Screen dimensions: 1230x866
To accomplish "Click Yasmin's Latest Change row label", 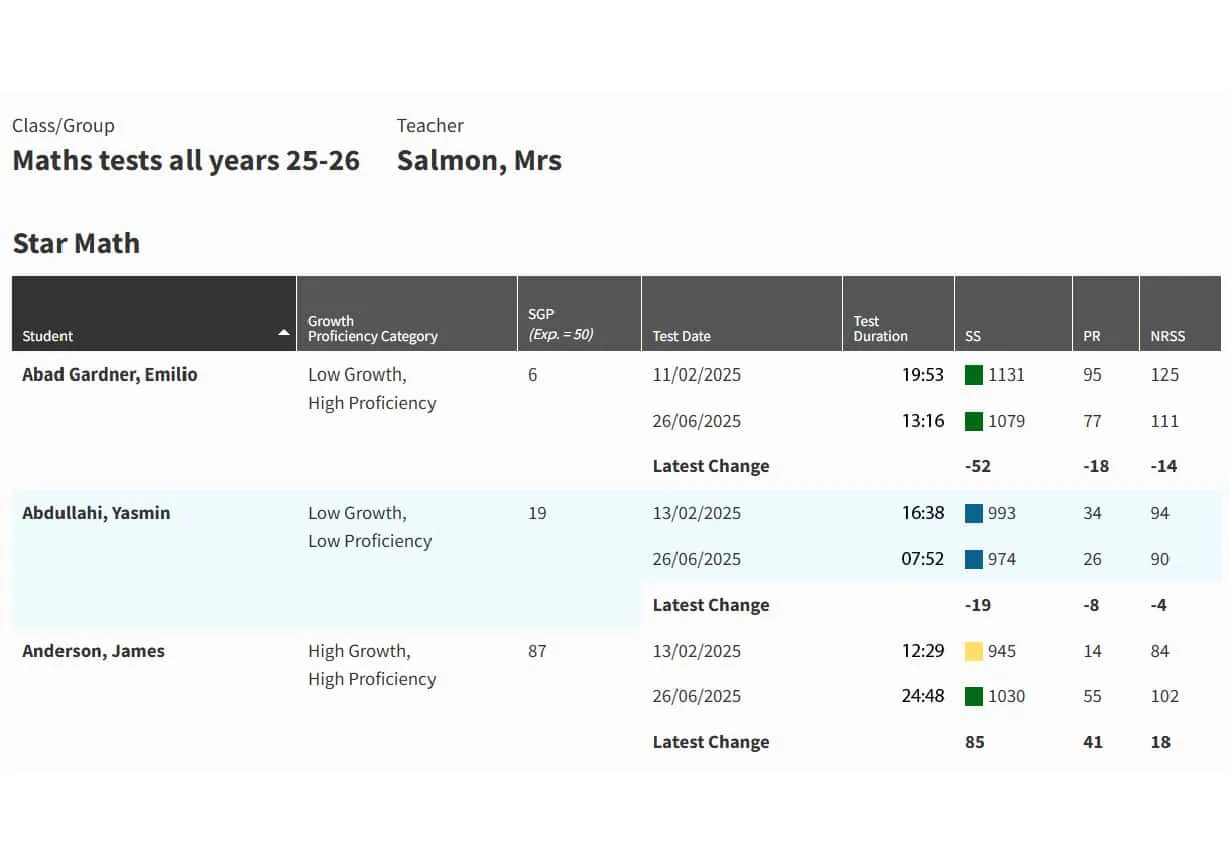I will pos(711,605).
